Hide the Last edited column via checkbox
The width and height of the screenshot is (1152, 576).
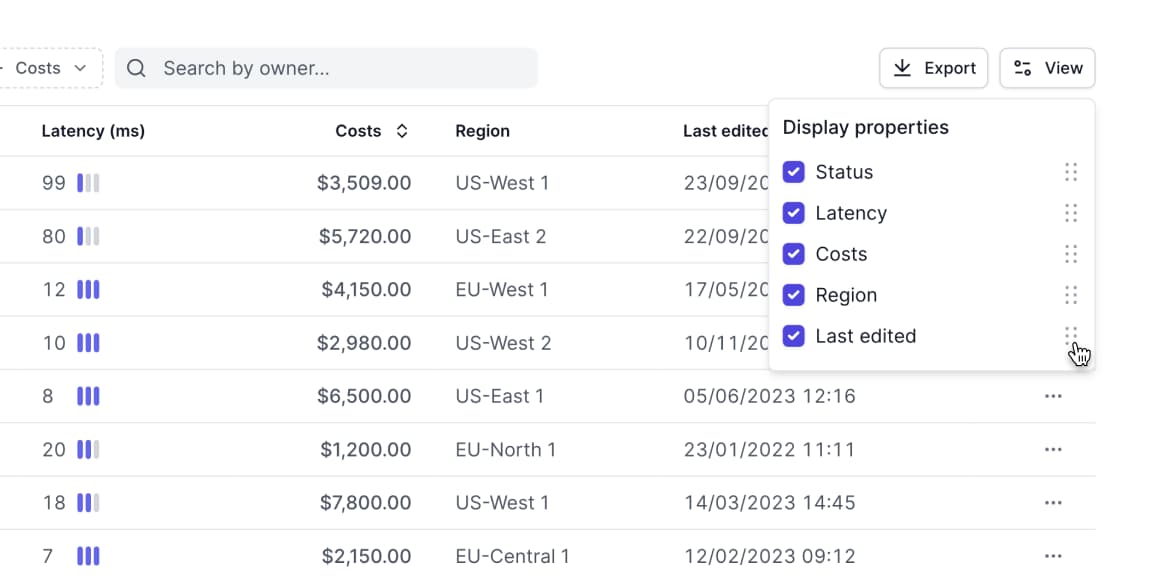tap(793, 336)
